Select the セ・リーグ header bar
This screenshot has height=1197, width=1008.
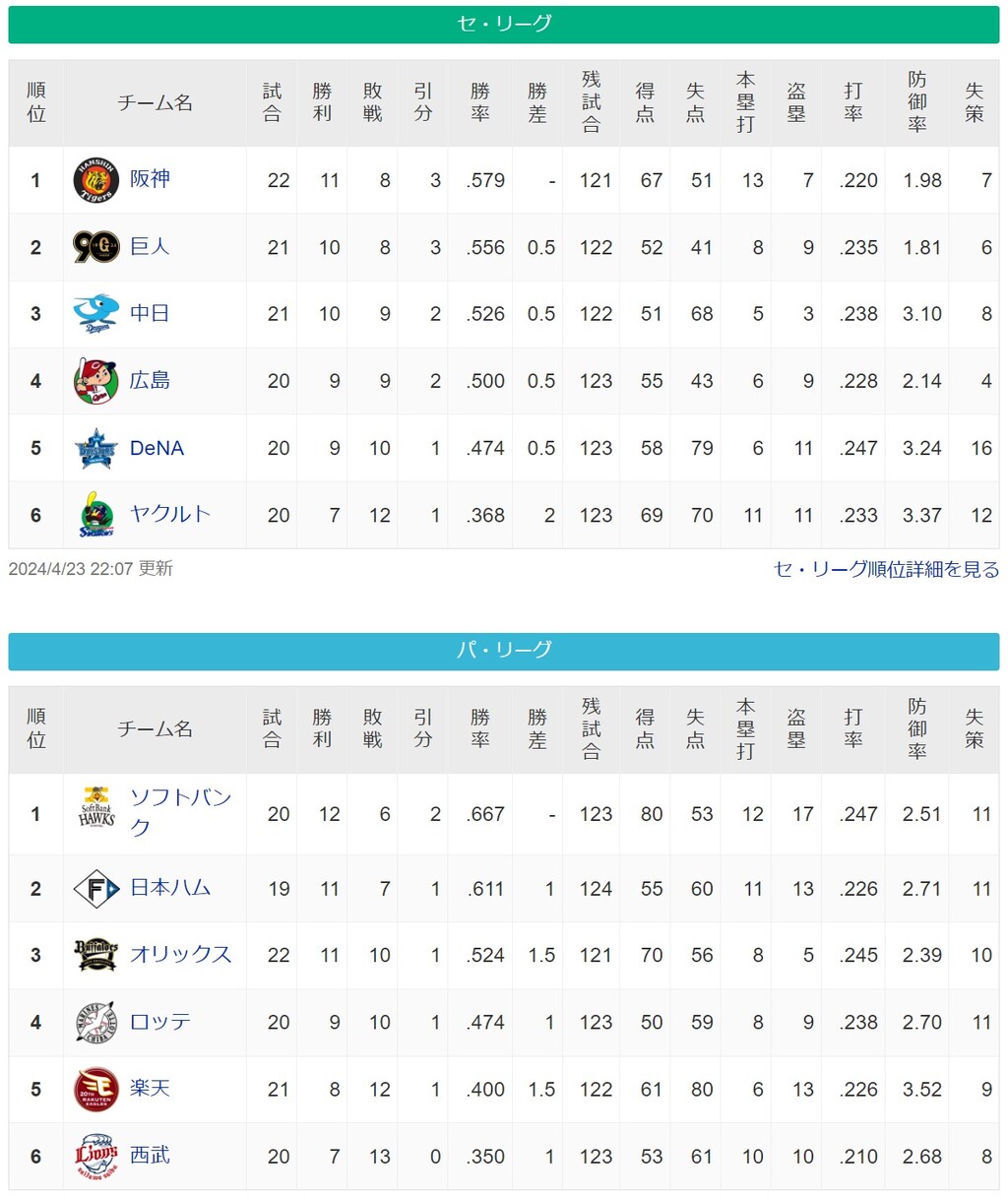[x=504, y=24]
